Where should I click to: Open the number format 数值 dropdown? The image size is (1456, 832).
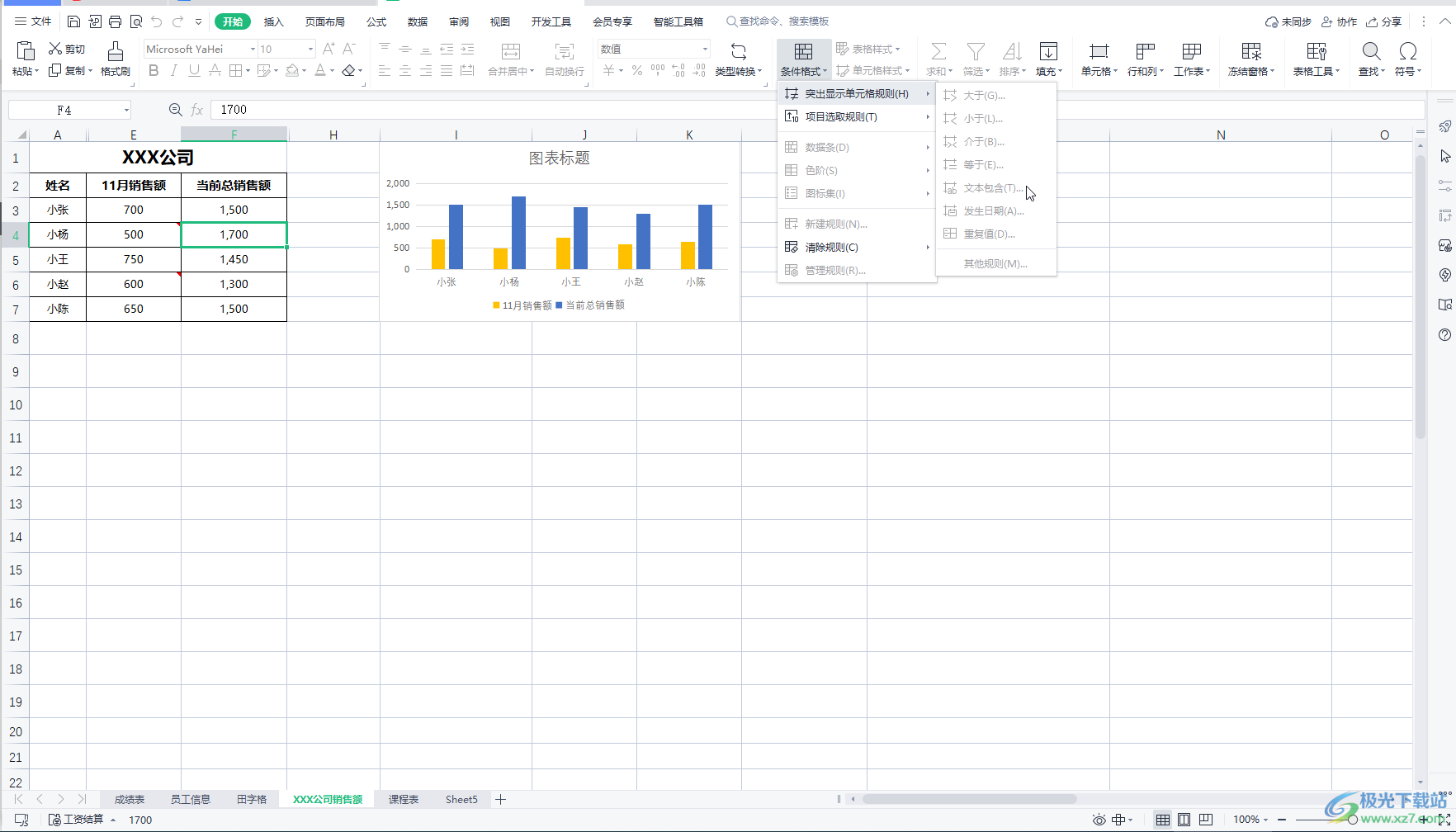(704, 50)
